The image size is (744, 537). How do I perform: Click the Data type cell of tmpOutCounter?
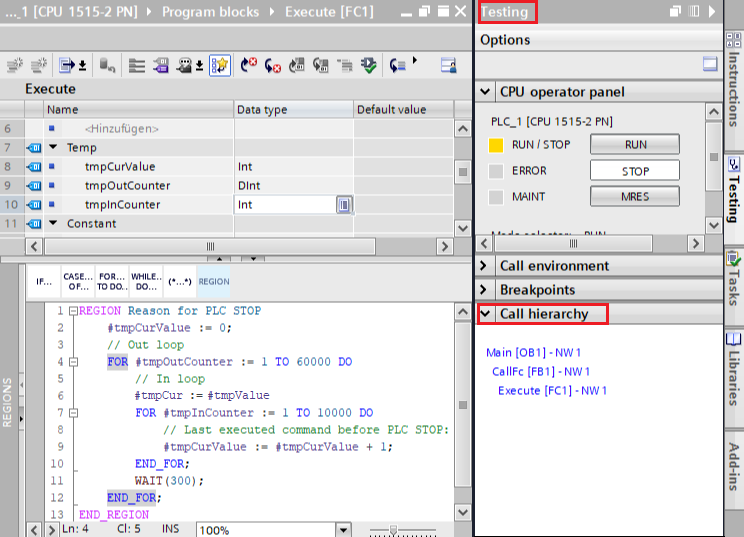pyautogui.click(x=293, y=185)
